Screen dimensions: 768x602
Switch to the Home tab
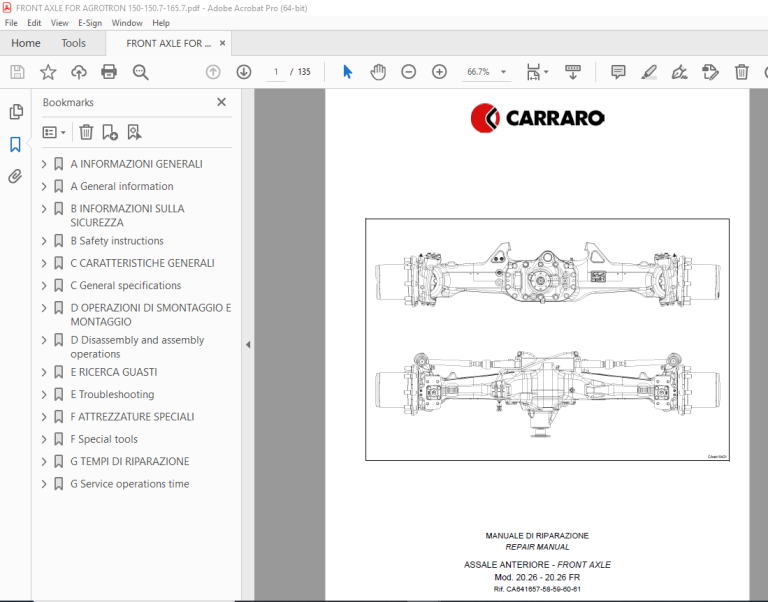pyautogui.click(x=25, y=44)
